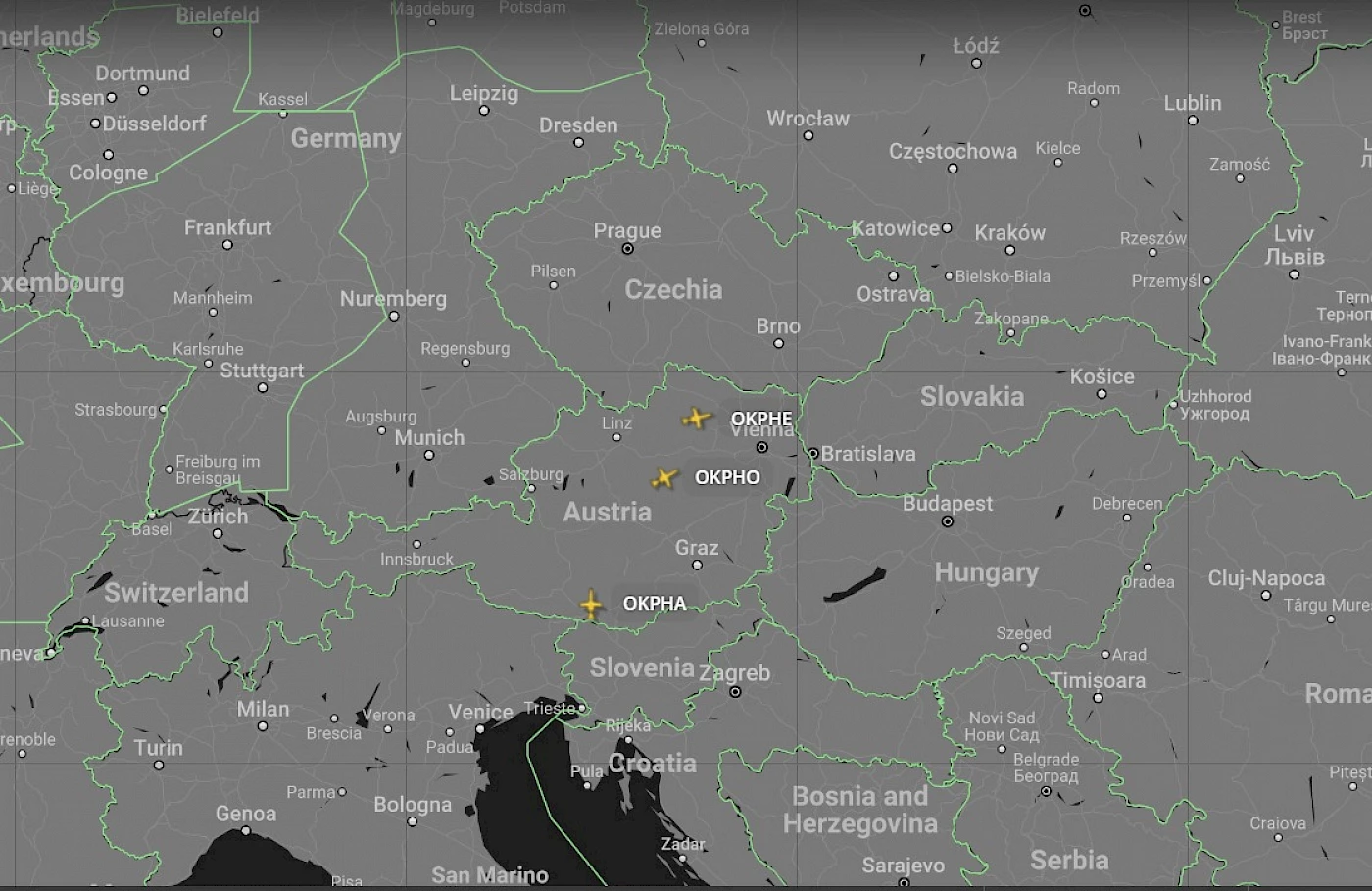
Task: Click the Munich city dot
Action: [429, 455]
